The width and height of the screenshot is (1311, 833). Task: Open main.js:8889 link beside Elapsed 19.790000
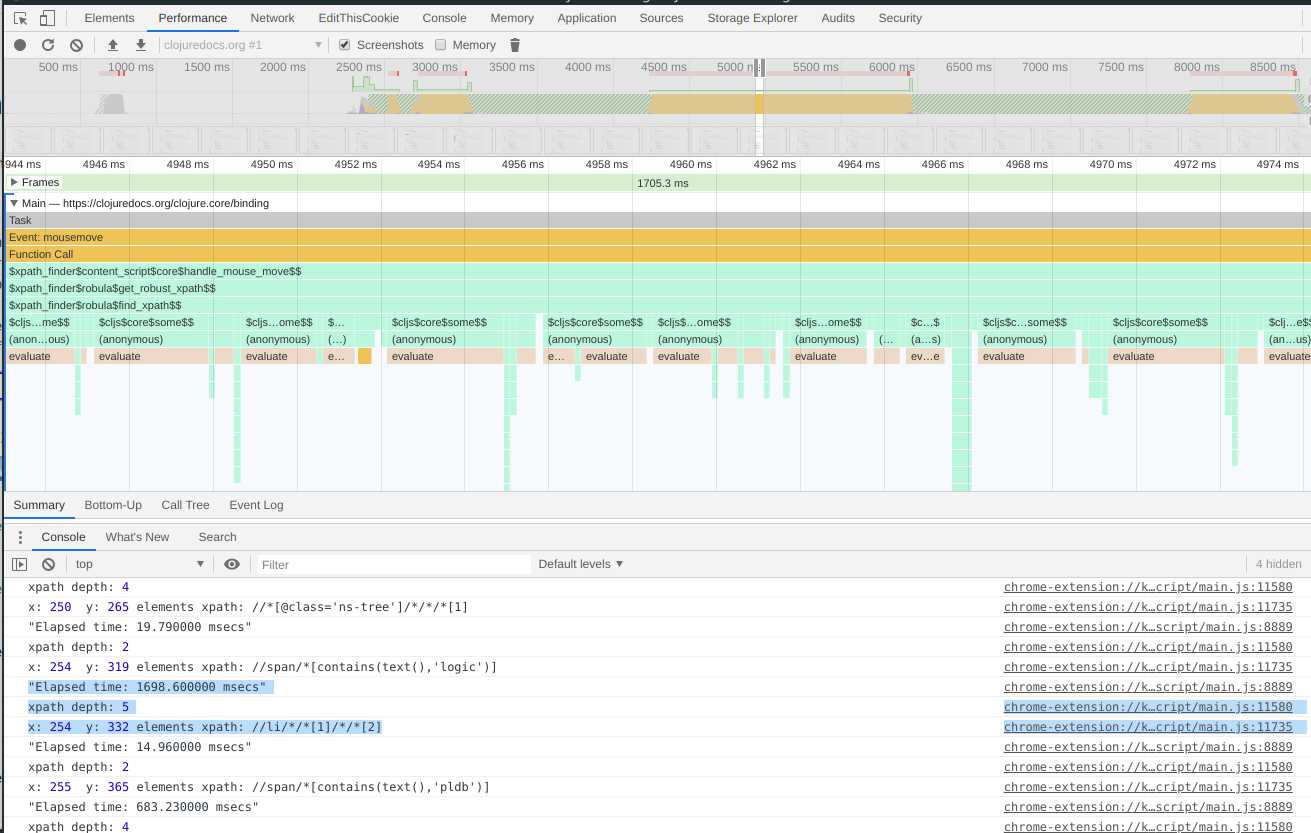[1148, 627]
